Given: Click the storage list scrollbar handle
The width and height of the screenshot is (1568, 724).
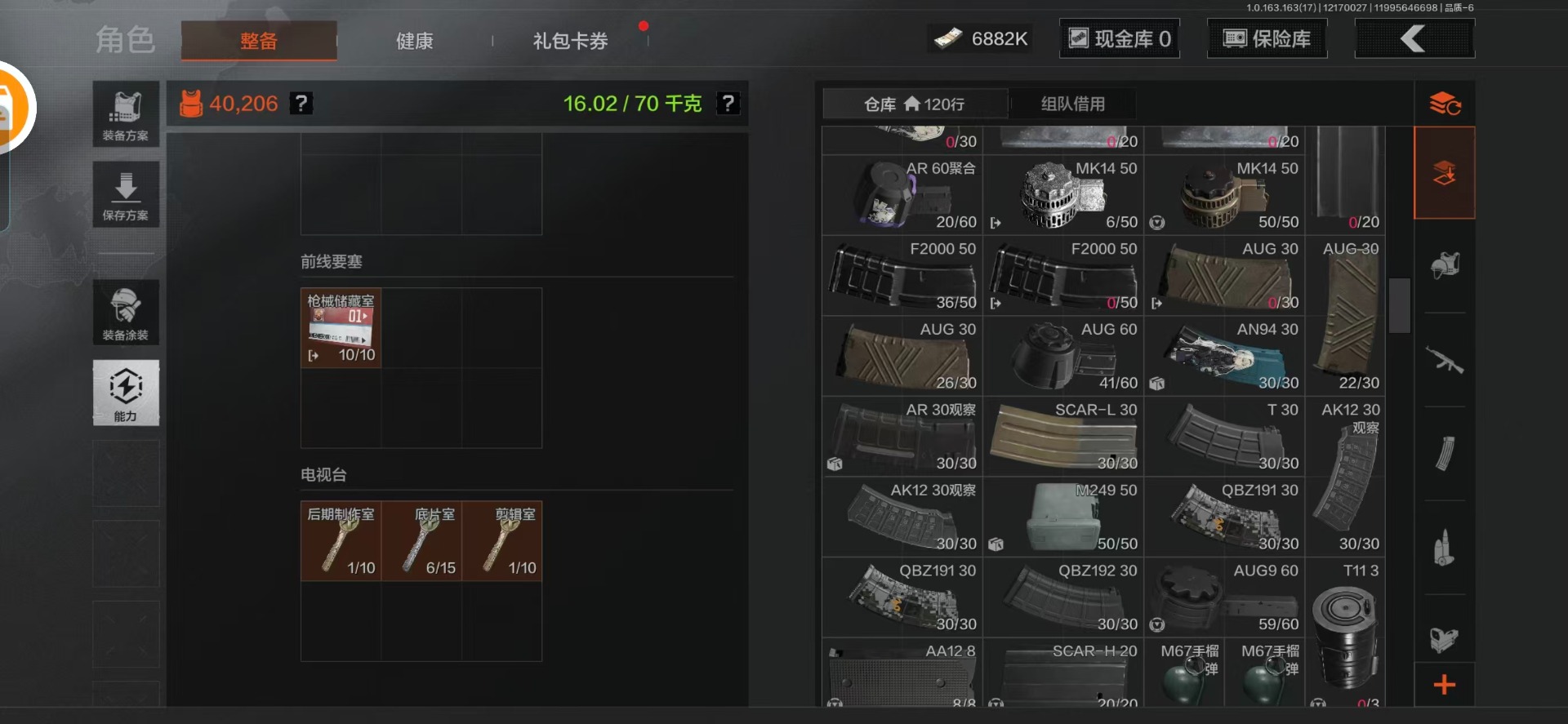Looking at the screenshot, I should coord(1400,305).
